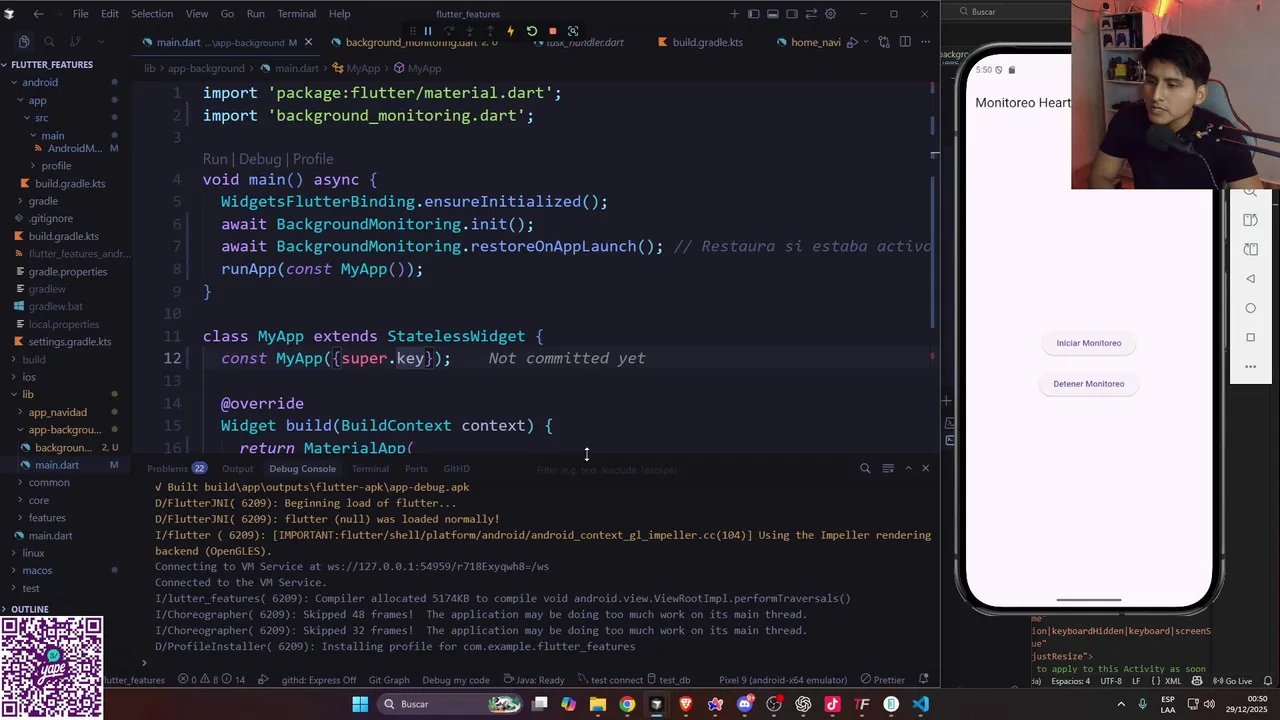Screen dimensions: 1280x720
Task: Show additional views chevron in activity bar
Action: click(x=101, y=42)
